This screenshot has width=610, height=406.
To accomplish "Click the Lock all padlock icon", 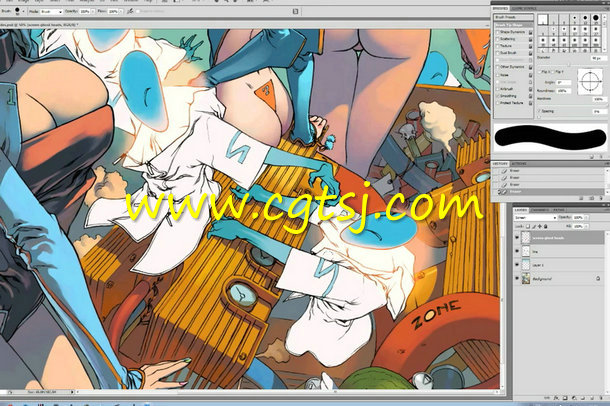I will [545, 226].
